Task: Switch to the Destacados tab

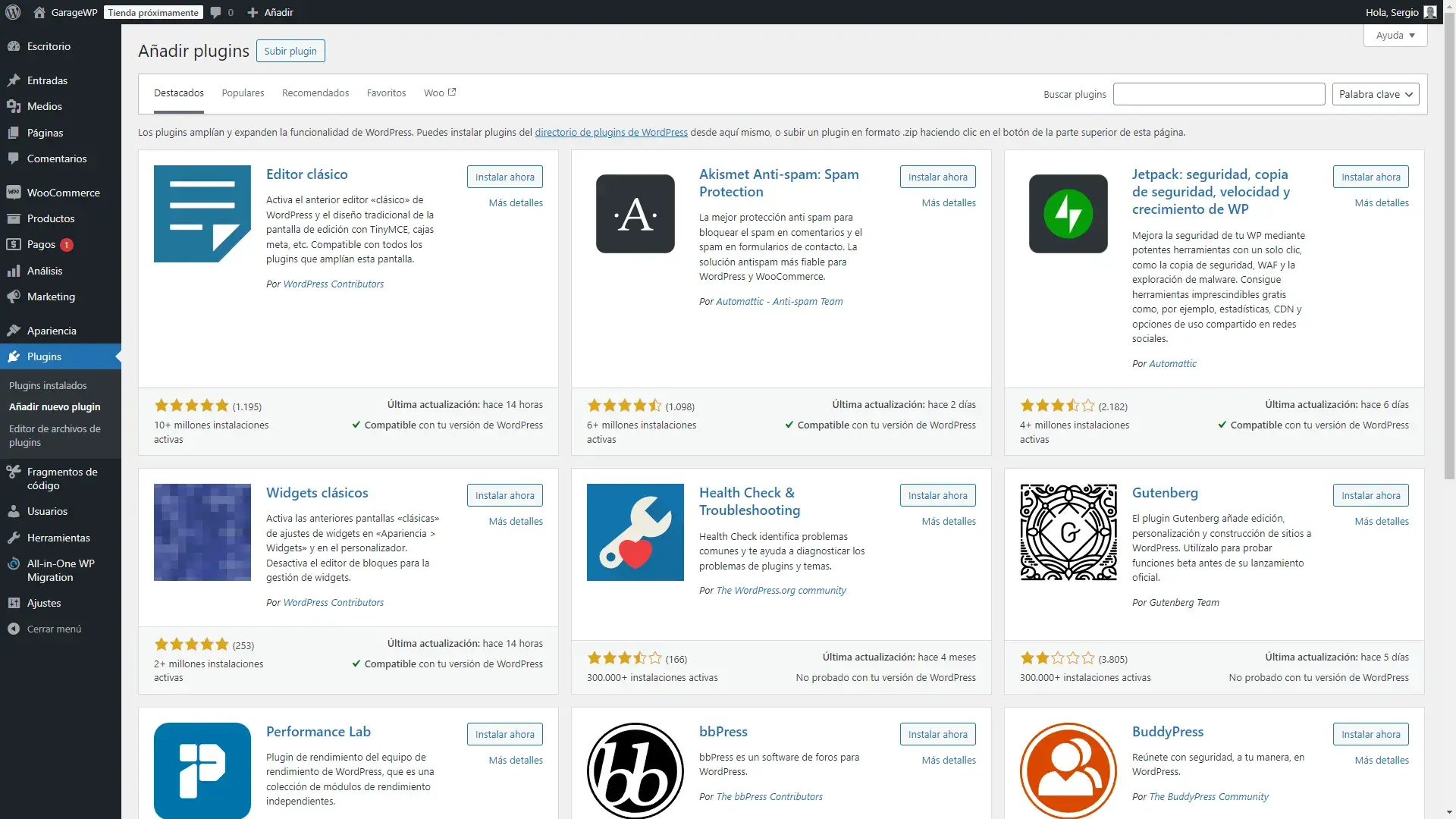Action: (179, 93)
